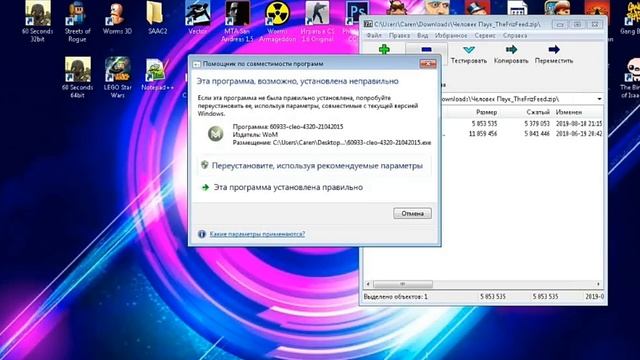Click the compressed size value 5 841 446
Image resolution: width=640 pixels, height=360 pixels.
coord(537,133)
